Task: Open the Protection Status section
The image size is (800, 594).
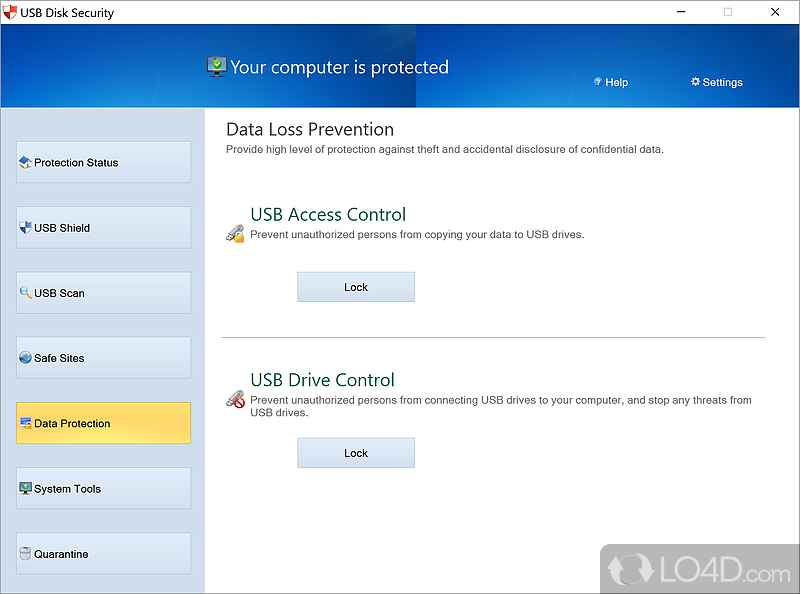Action: pos(104,162)
